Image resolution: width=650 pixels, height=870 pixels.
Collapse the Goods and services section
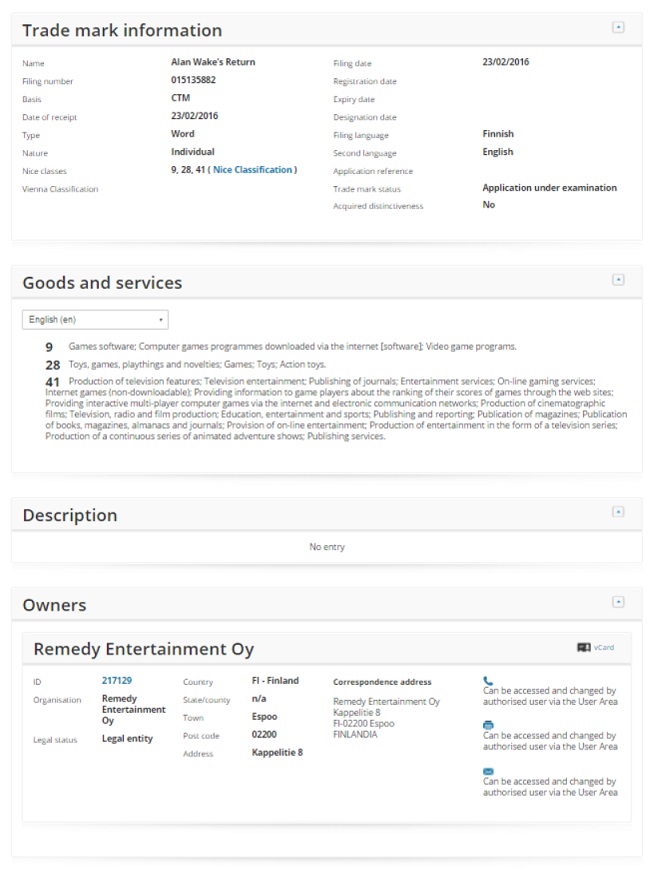click(618, 280)
